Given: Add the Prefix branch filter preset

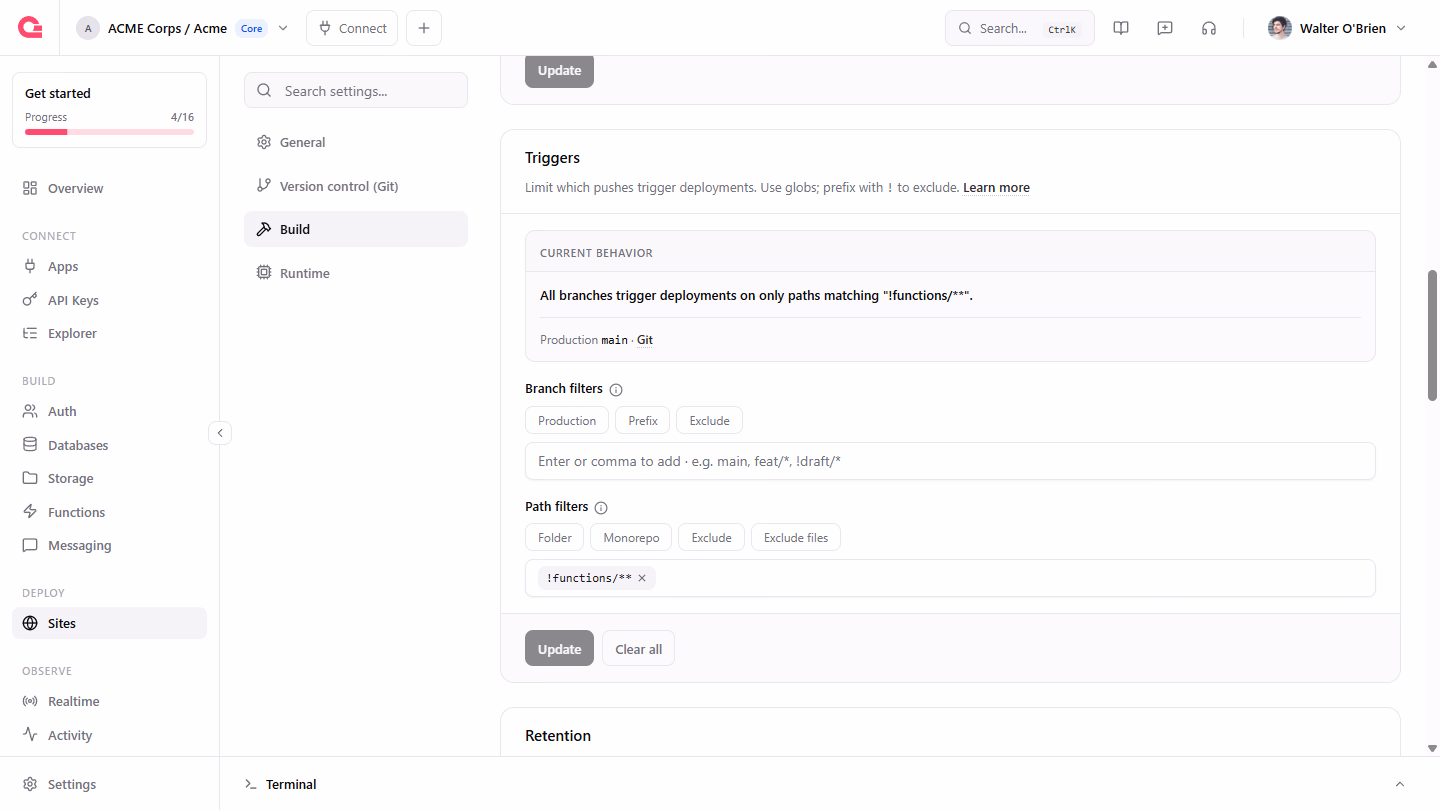Looking at the screenshot, I should tap(643, 421).
